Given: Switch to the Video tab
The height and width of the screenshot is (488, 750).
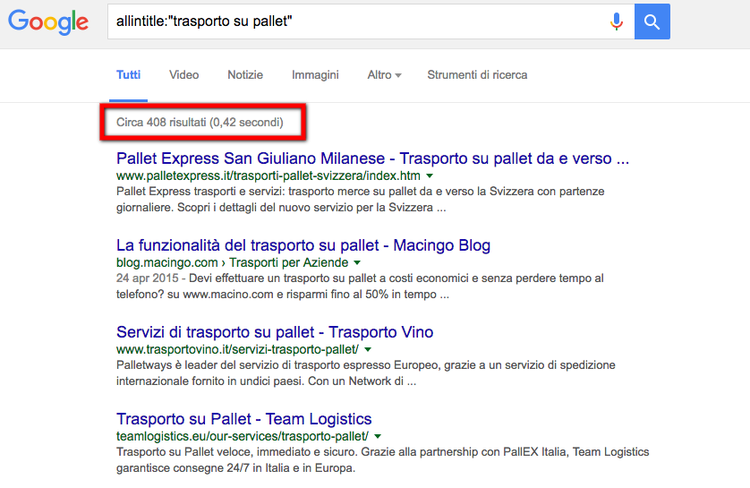Looking at the screenshot, I should tap(184, 75).
